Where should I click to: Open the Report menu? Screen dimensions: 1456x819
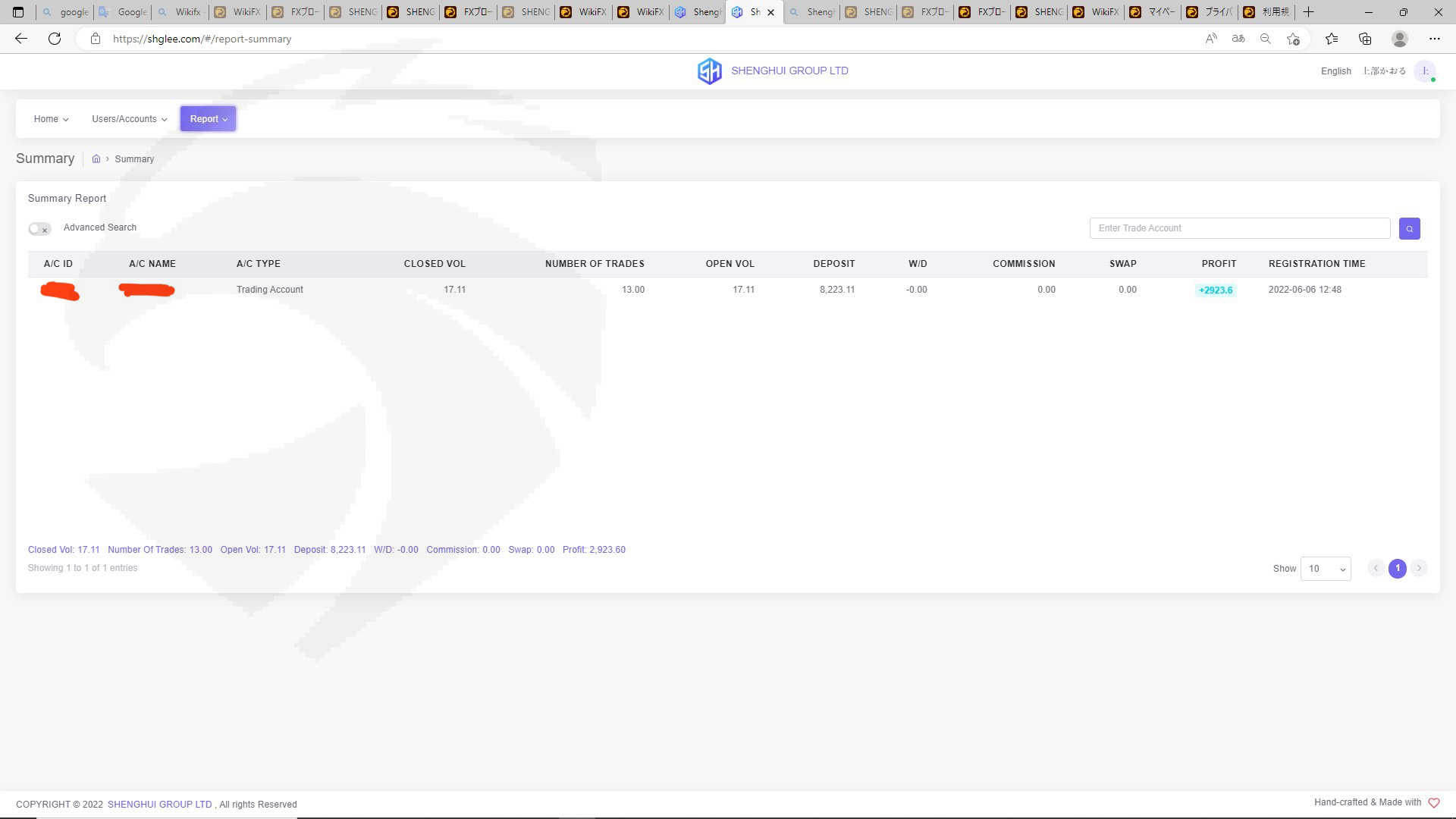[208, 119]
